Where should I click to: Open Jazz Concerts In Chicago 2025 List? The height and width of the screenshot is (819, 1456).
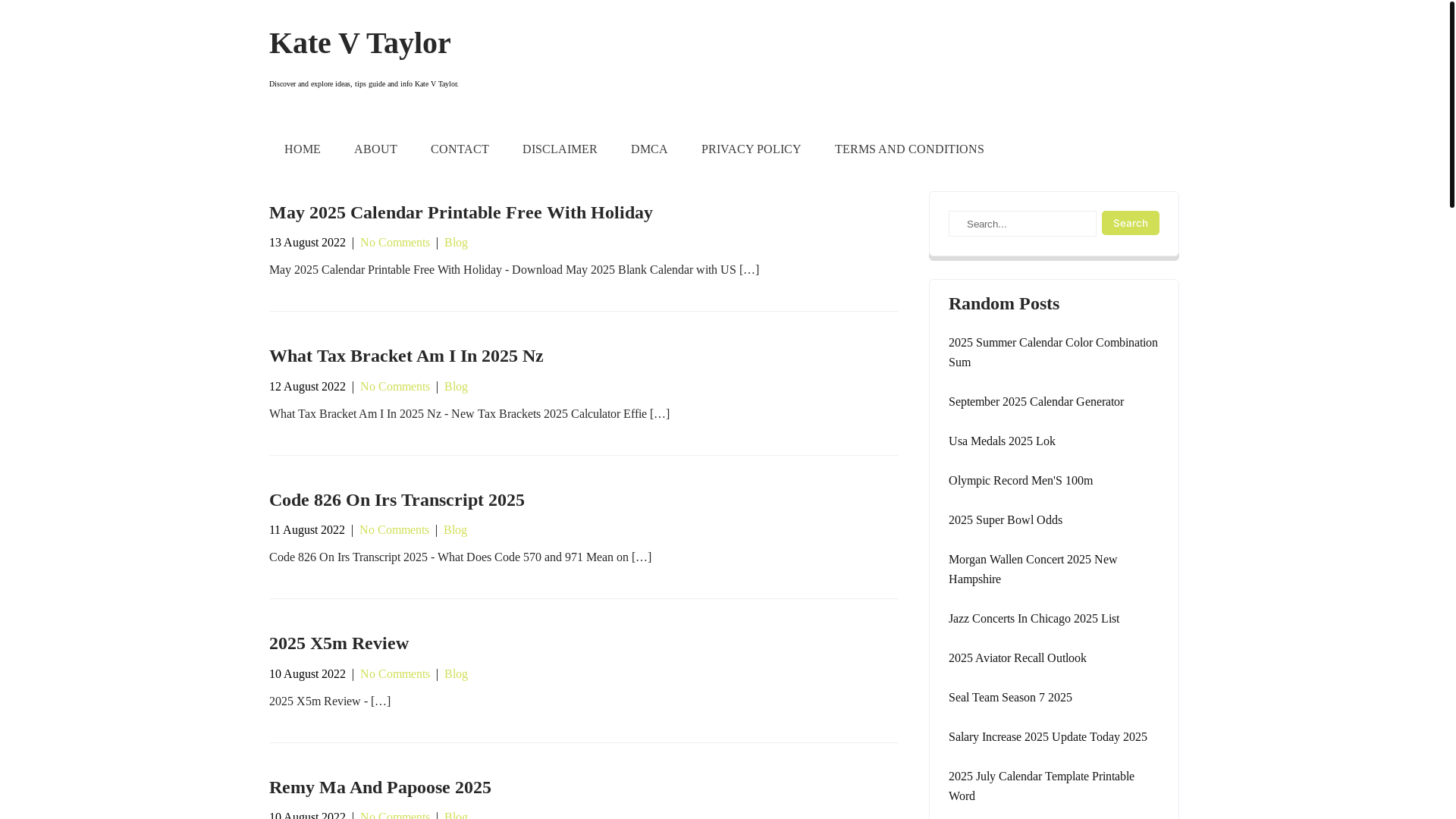click(1034, 619)
